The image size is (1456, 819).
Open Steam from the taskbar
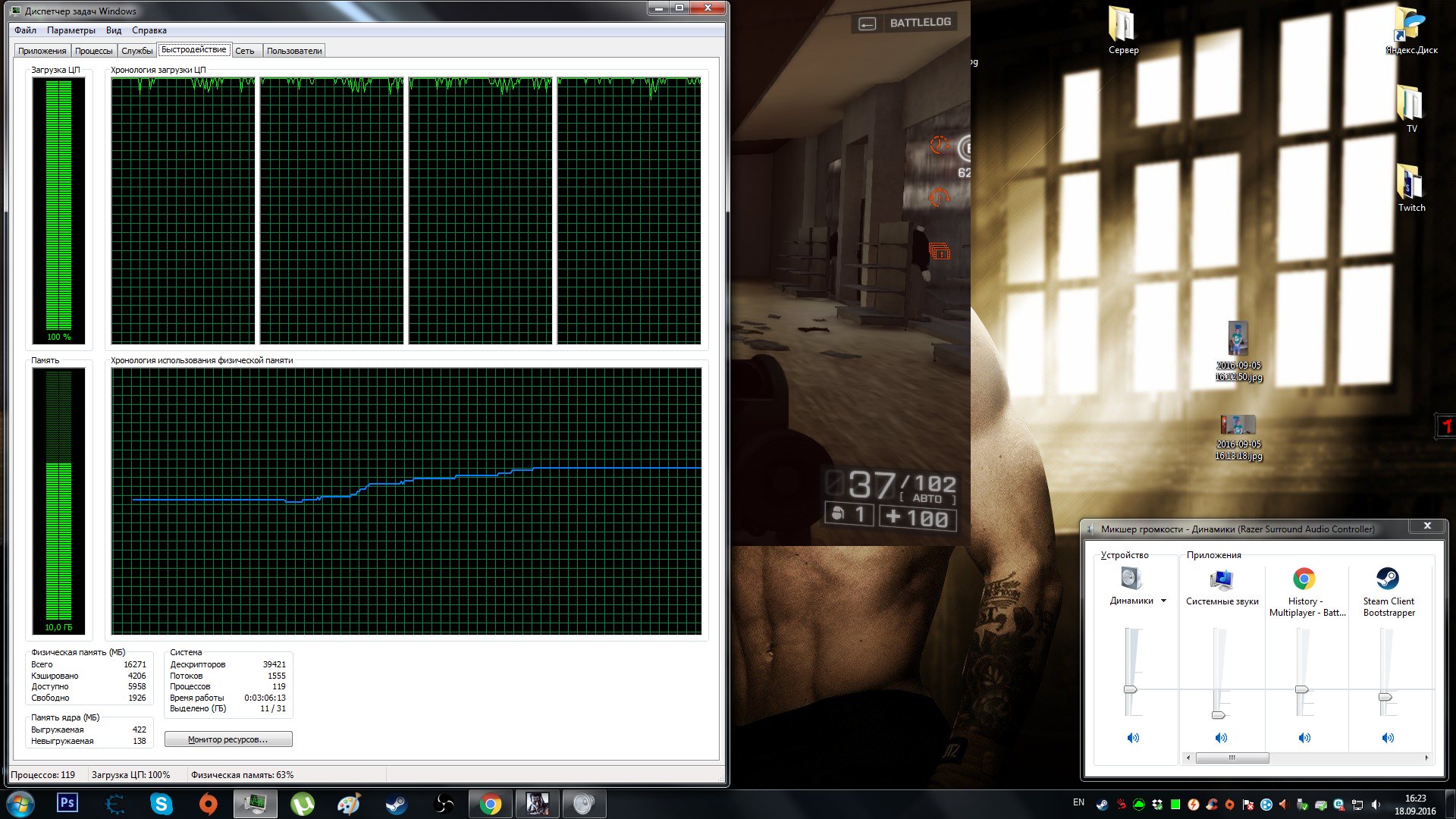(396, 803)
